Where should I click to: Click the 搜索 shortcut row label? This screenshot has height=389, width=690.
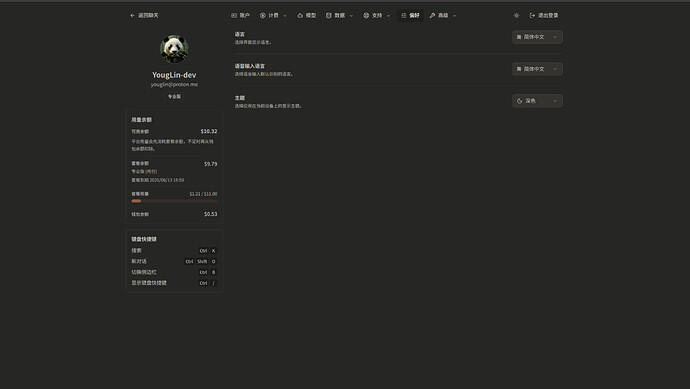pyautogui.click(x=136, y=250)
